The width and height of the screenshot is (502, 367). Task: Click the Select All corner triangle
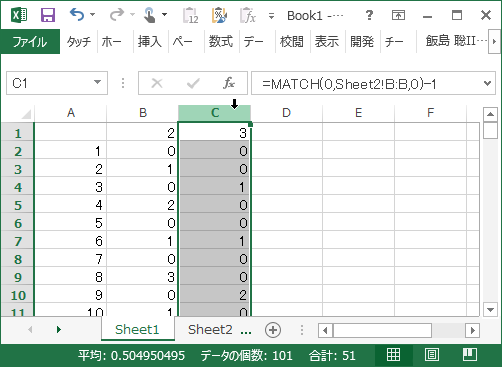point(26,114)
